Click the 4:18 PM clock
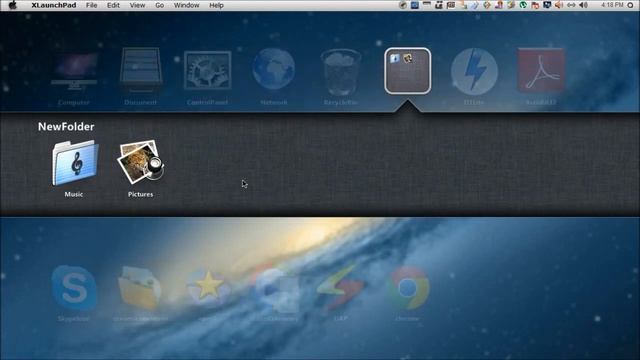Viewport: 640px width, 360px height. 612,5
